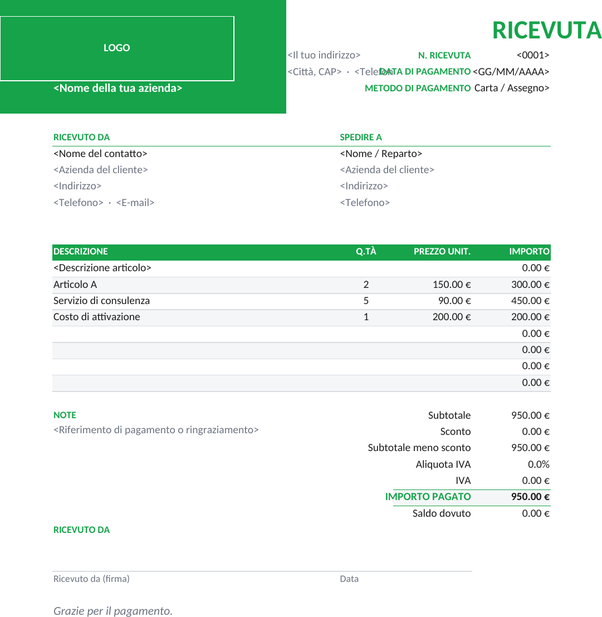
Task: Click quantity 5 in Servizio di consulenza row
Action: tap(366, 301)
